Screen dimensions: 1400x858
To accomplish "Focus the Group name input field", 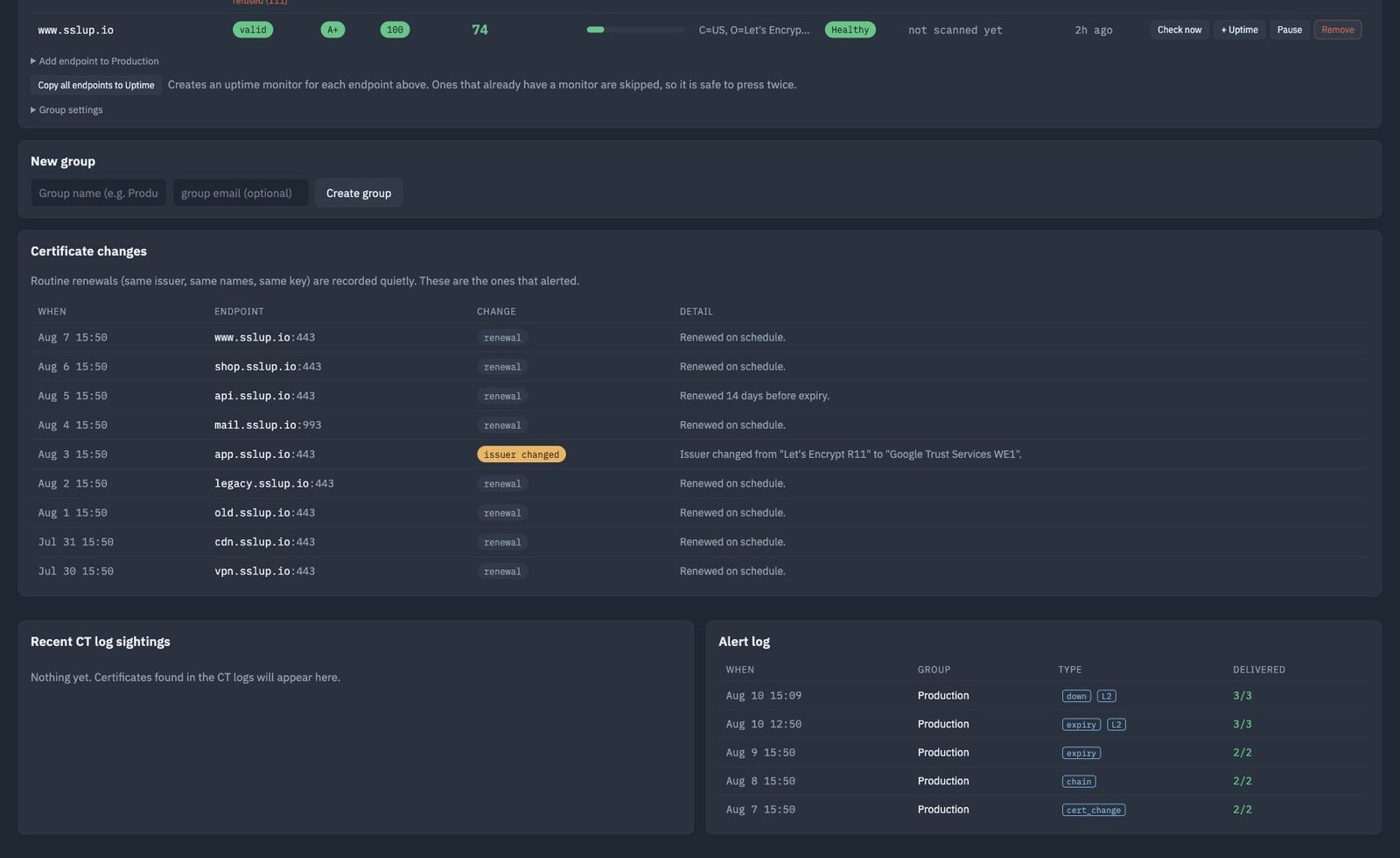I will click(x=99, y=193).
